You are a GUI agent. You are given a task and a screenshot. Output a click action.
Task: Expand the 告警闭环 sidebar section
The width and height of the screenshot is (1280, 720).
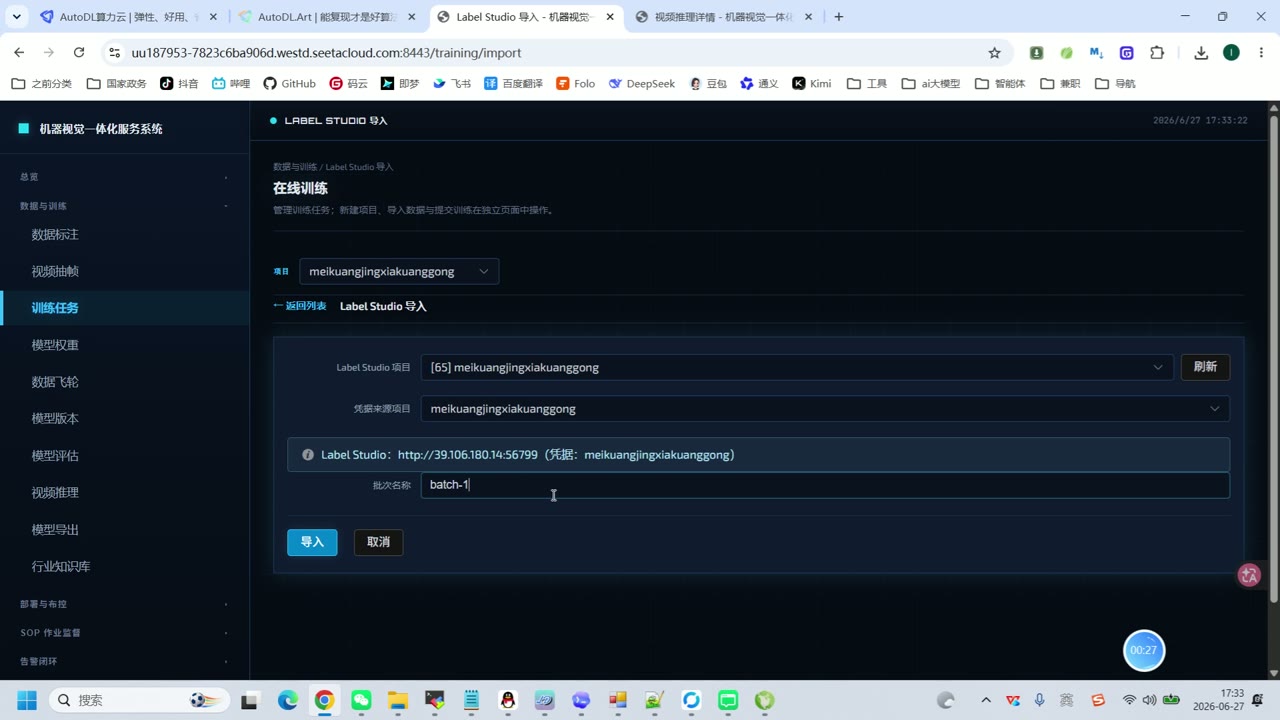pos(125,661)
